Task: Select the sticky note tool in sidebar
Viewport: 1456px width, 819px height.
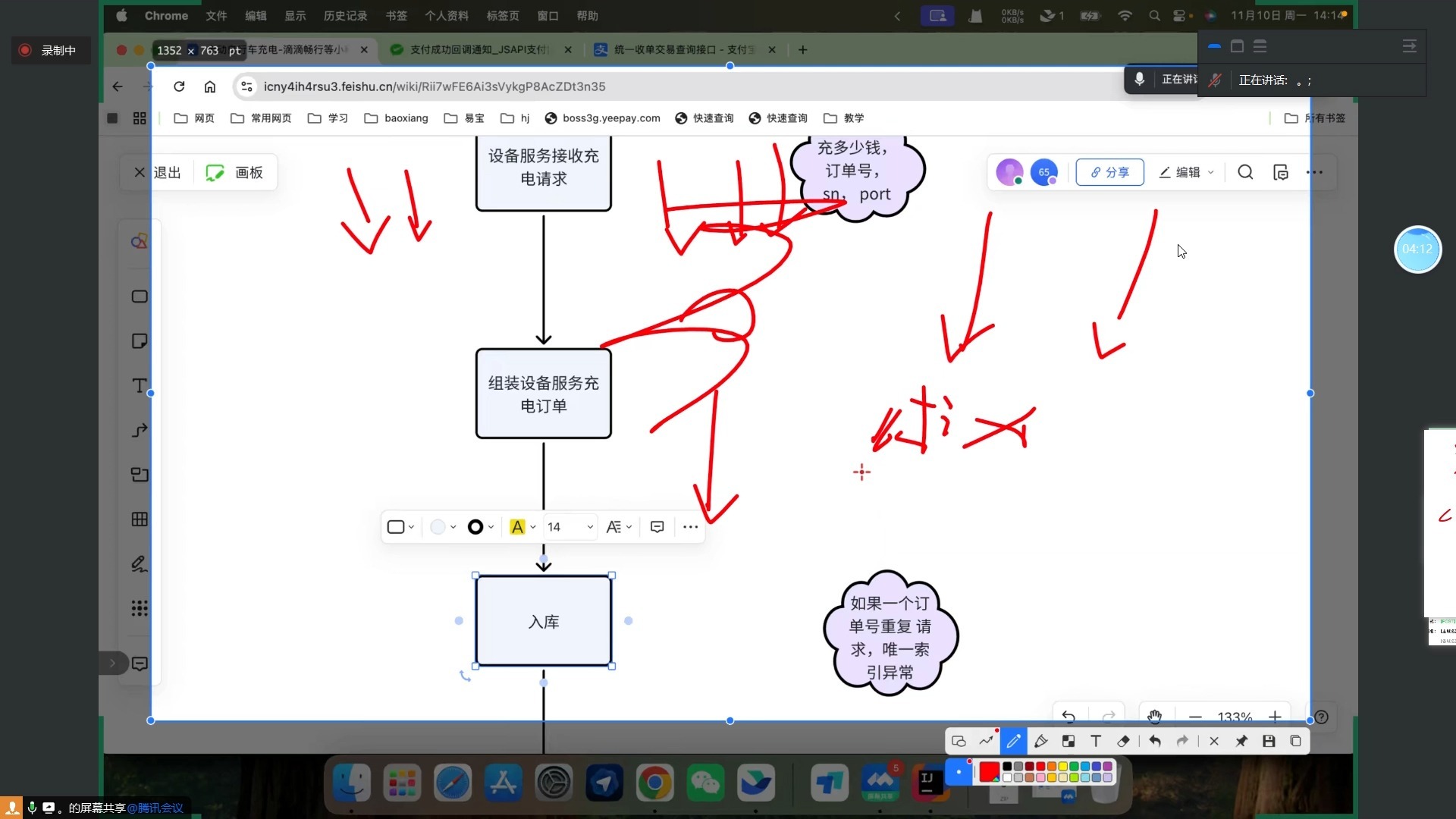Action: [x=140, y=341]
